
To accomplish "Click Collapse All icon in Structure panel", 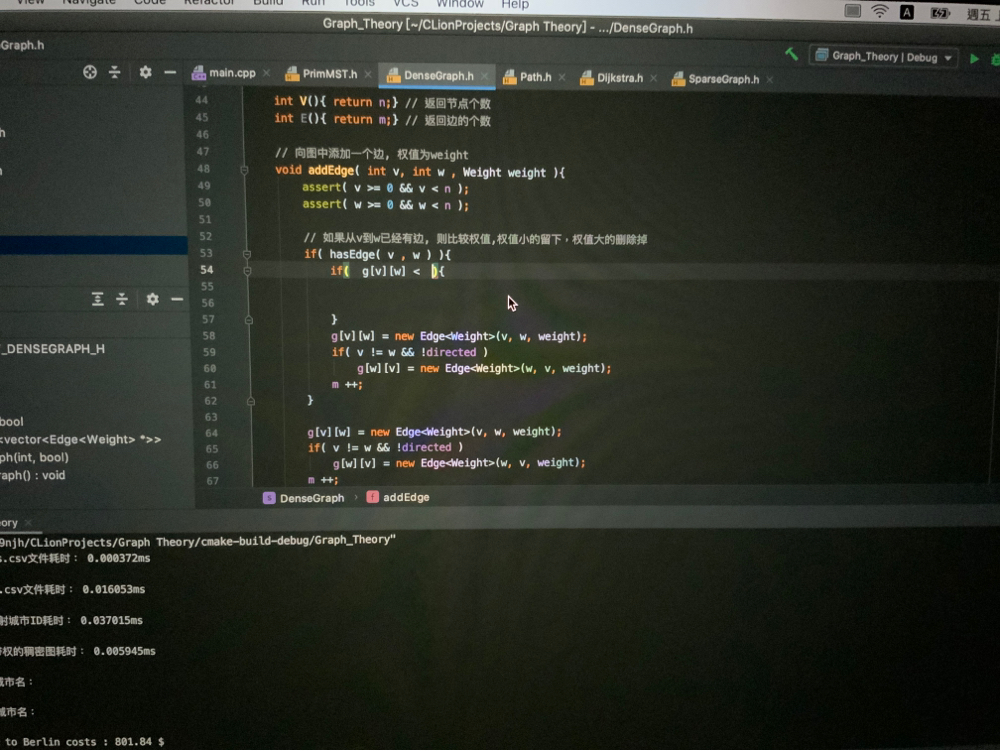I will point(122,299).
